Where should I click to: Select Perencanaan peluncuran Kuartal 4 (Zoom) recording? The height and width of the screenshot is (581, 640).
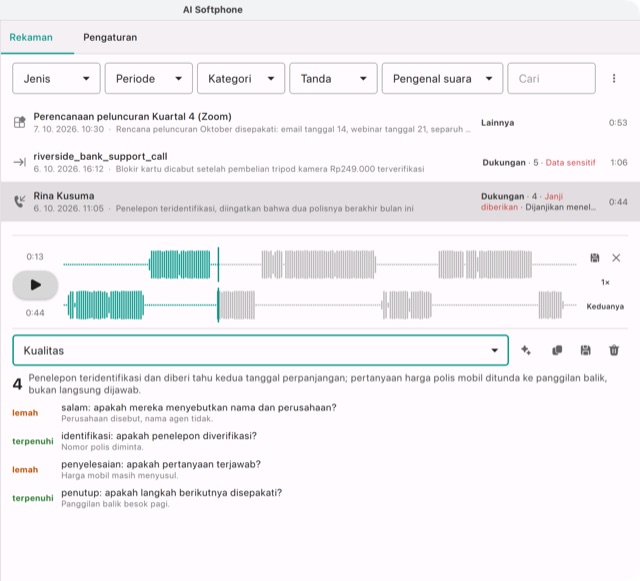[320, 122]
